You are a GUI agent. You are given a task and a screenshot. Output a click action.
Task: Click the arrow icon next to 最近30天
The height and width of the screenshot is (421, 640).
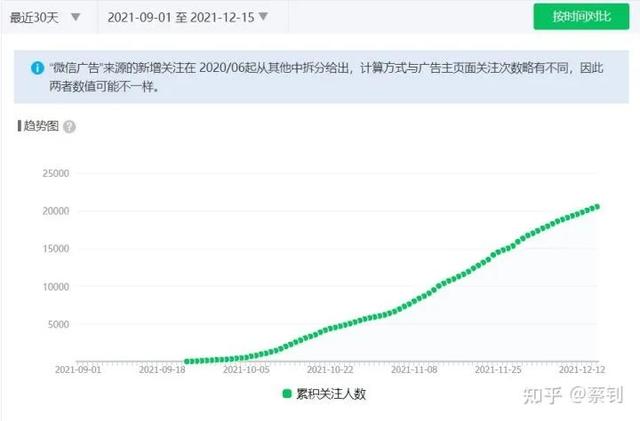click(x=76, y=17)
